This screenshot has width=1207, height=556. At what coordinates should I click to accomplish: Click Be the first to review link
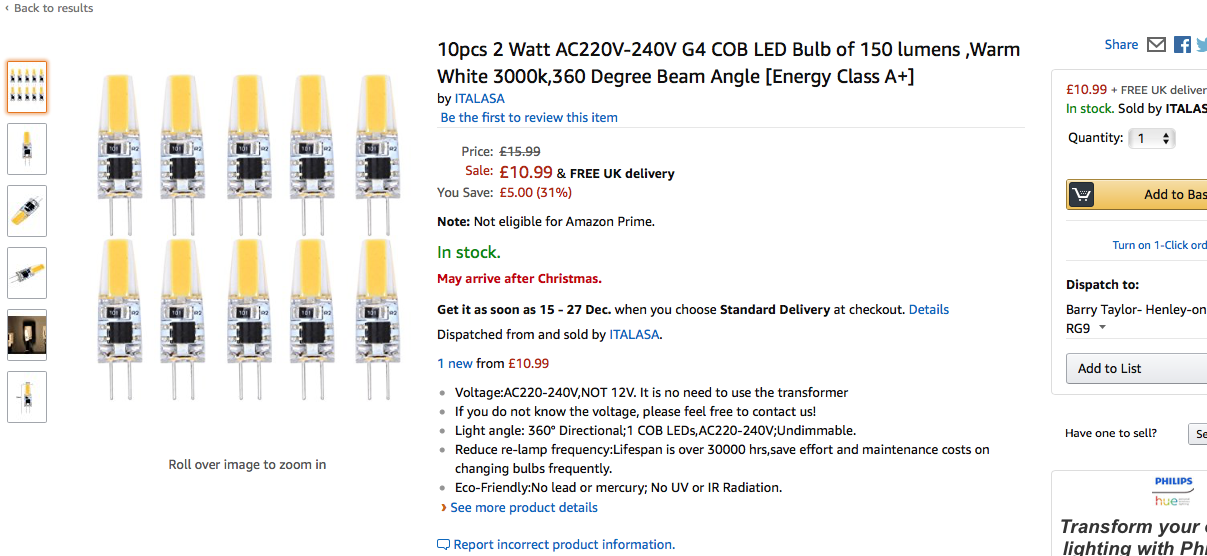[x=529, y=117]
